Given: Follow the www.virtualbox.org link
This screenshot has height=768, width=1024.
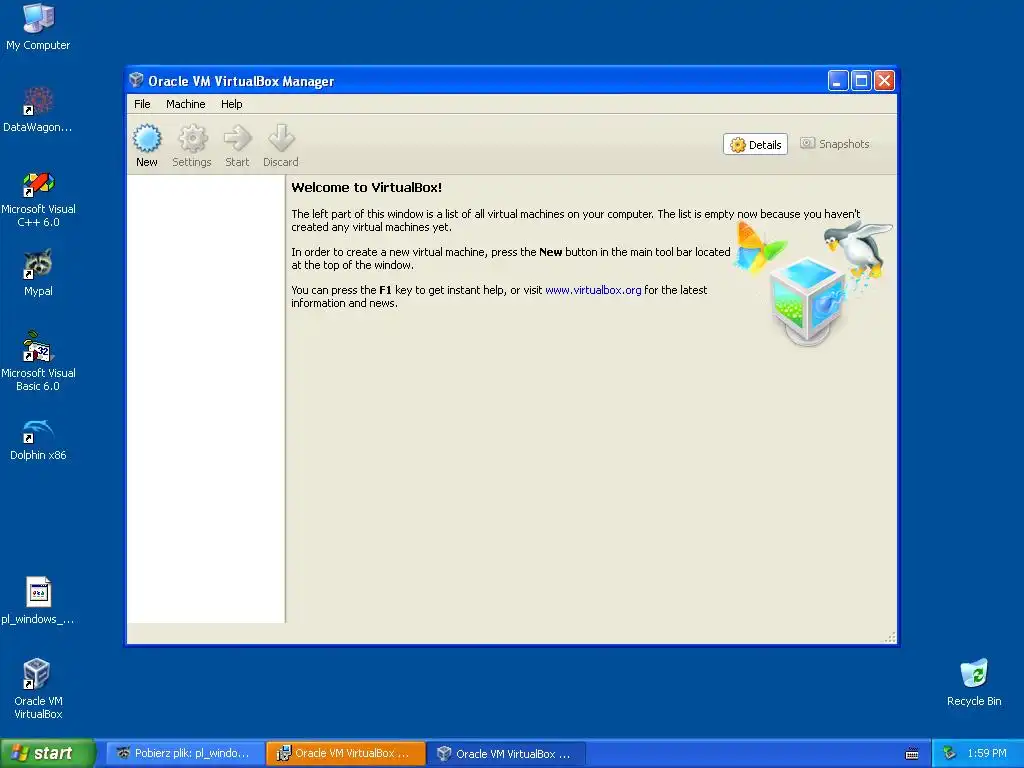Looking at the screenshot, I should (x=593, y=290).
